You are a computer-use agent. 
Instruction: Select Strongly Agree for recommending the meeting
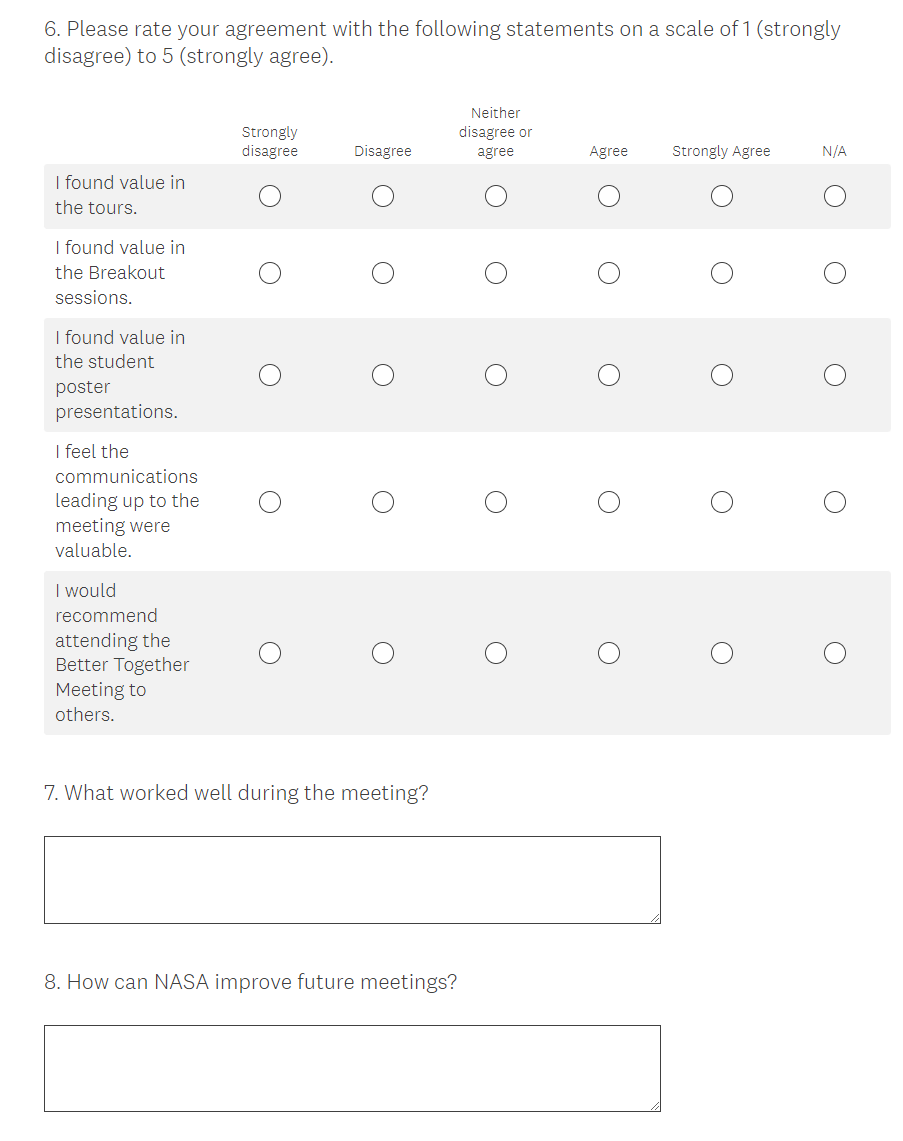tap(721, 653)
